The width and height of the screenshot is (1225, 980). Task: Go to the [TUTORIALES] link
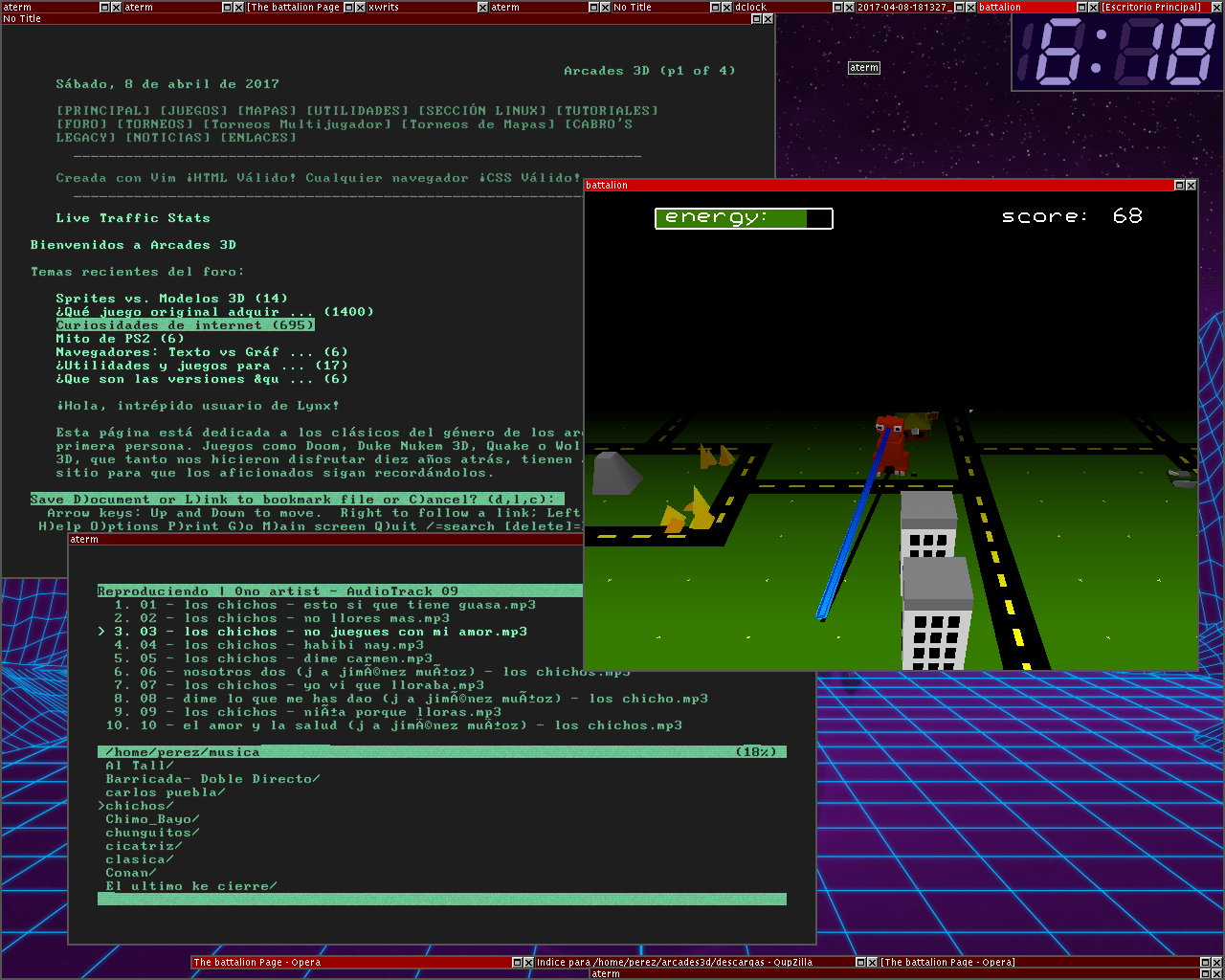608,111
